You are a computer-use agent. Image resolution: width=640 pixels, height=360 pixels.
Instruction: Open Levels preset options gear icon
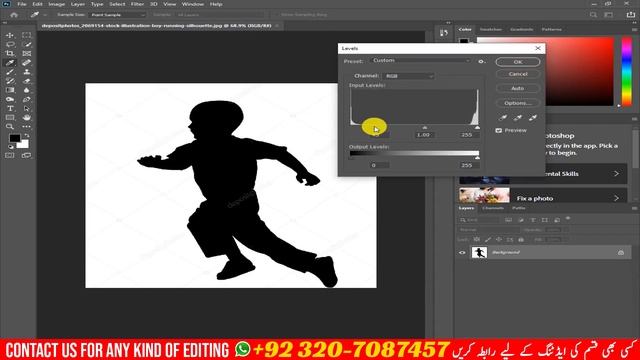[481, 61]
